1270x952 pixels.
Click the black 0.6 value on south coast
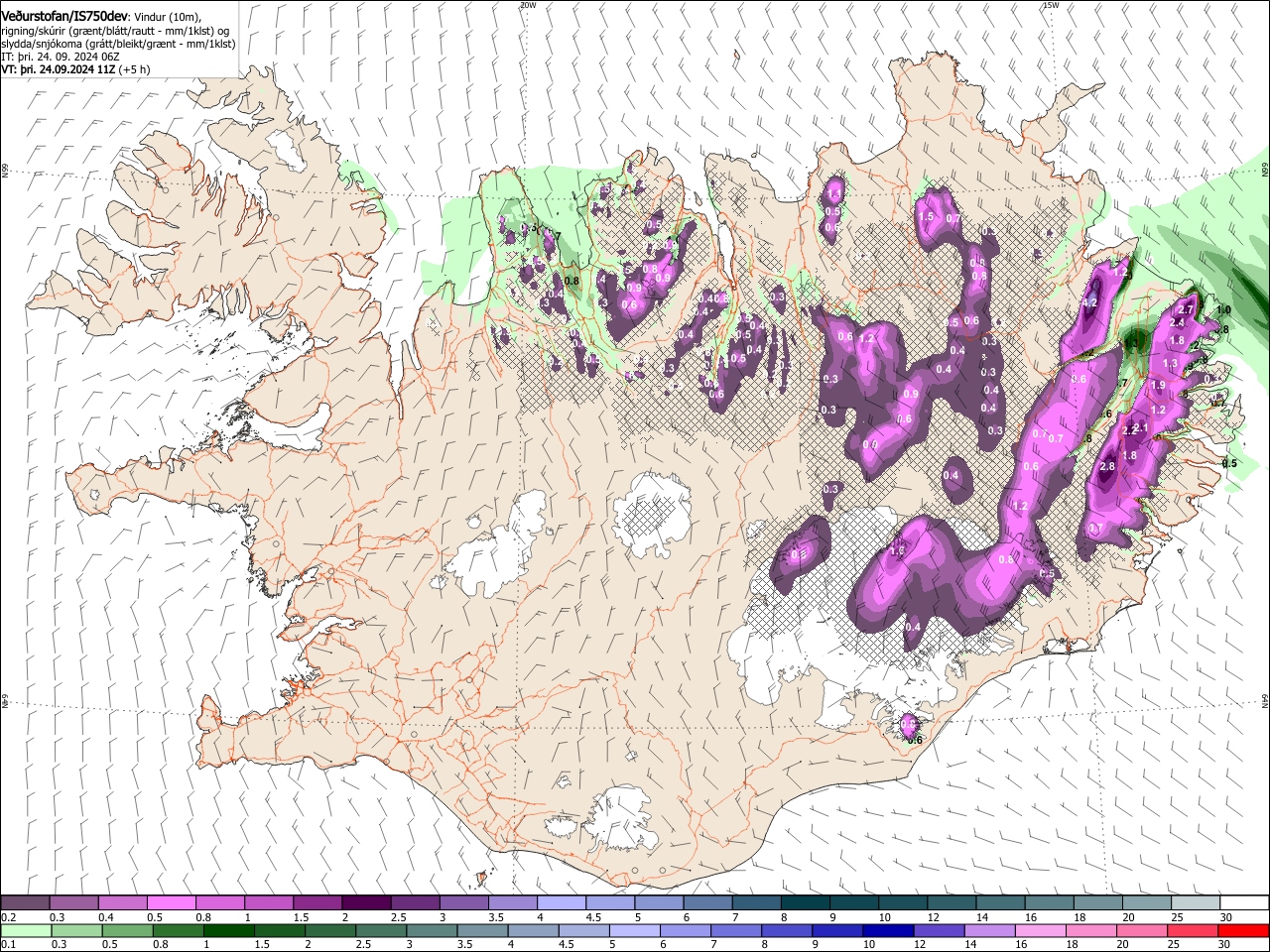click(x=916, y=740)
